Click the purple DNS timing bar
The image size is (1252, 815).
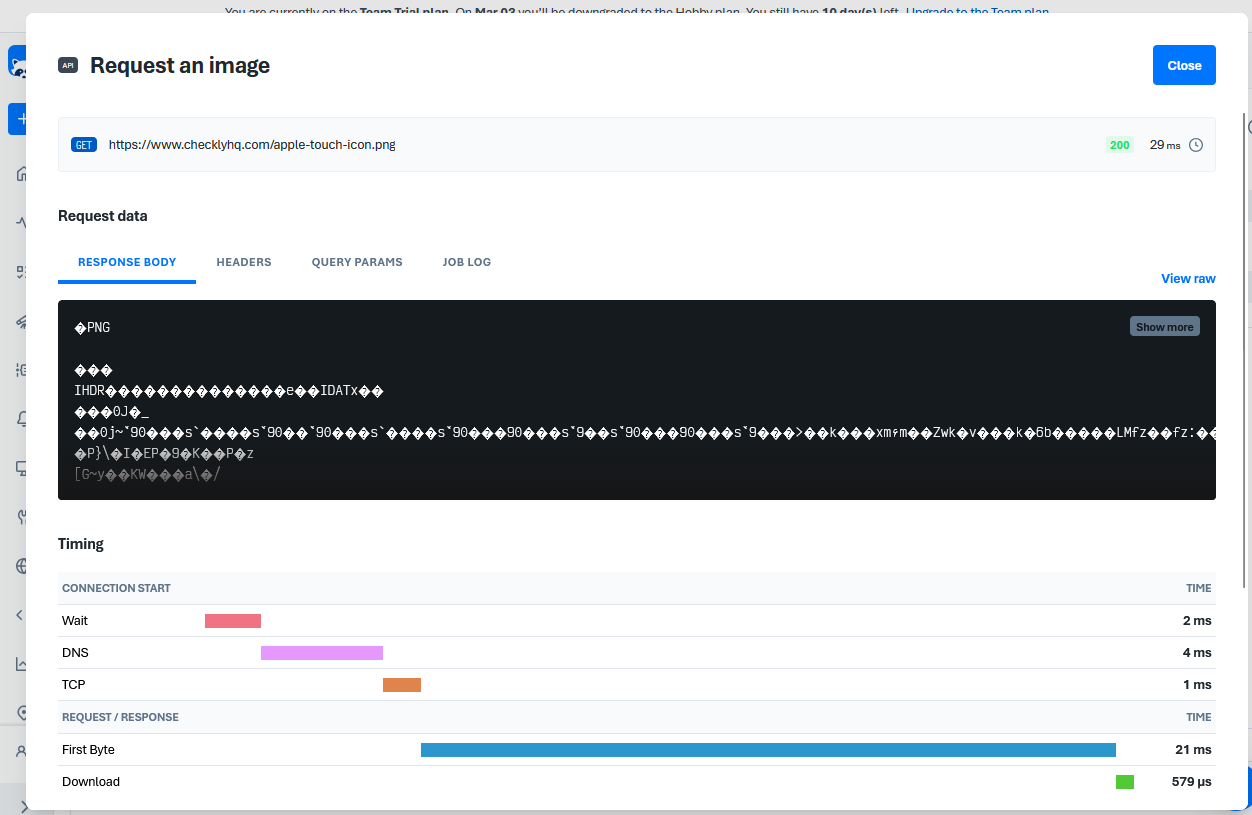pyautogui.click(x=322, y=653)
